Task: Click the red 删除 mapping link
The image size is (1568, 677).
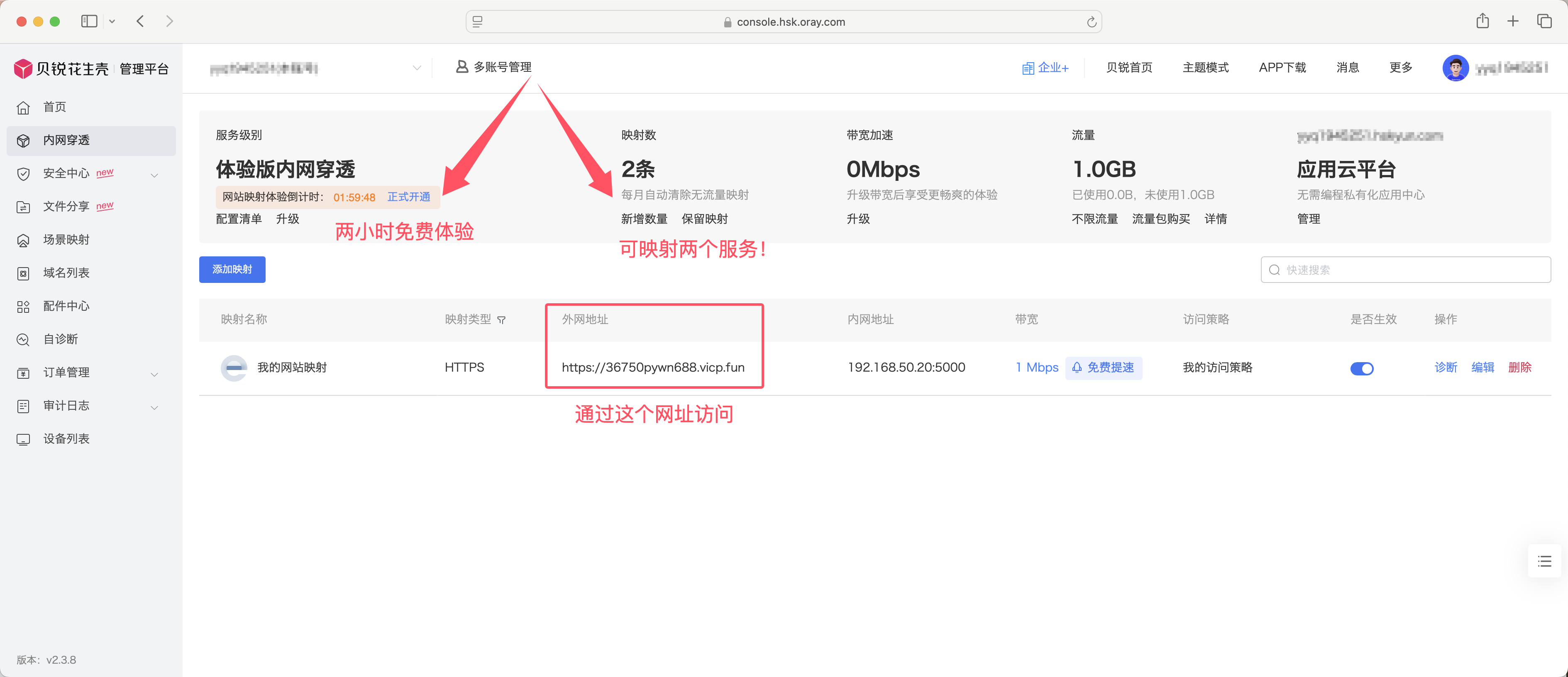Action: 1519,368
